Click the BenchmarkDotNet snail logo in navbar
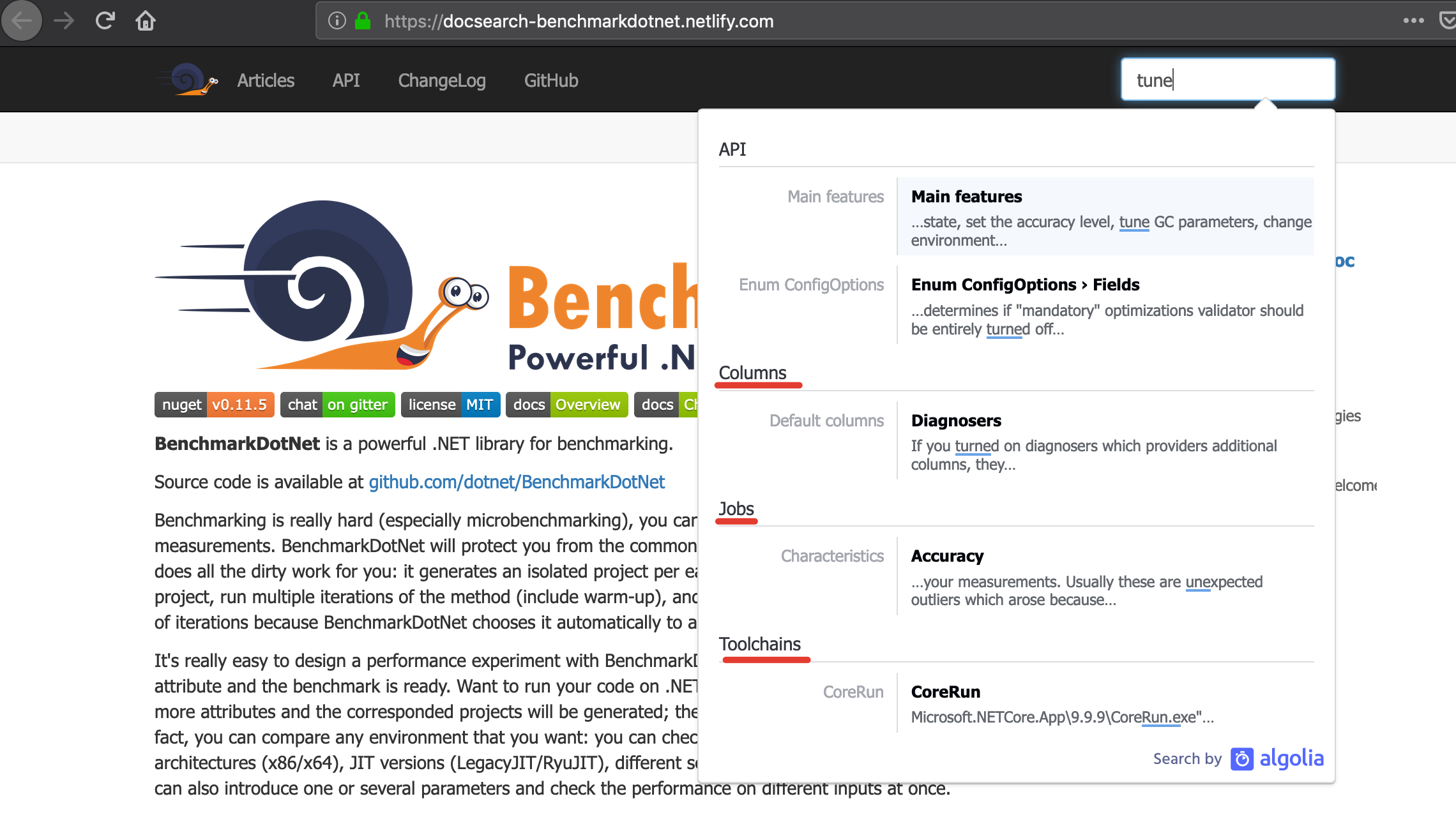This screenshot has height=817, width=1456. coord(187,80)
